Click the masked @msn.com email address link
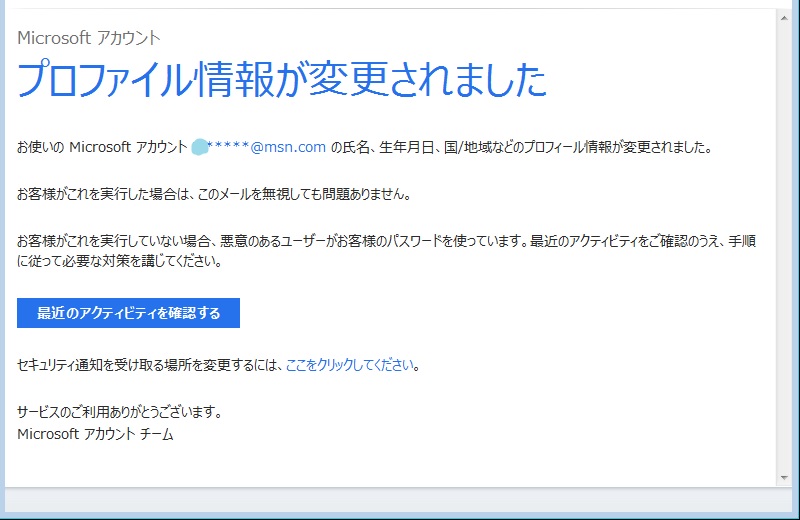 [259, 147]
